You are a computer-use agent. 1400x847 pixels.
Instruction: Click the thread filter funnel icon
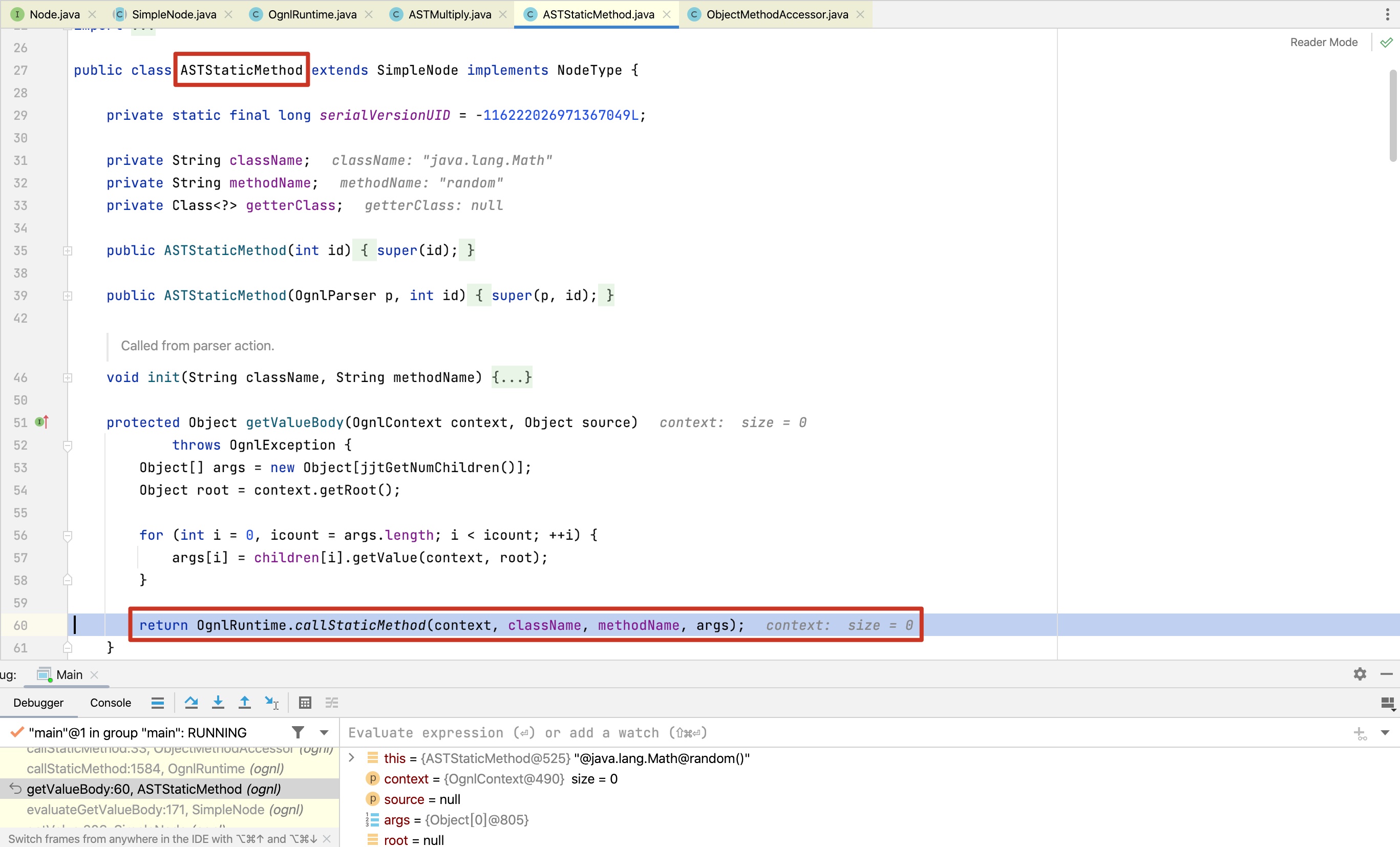[298, 732]
